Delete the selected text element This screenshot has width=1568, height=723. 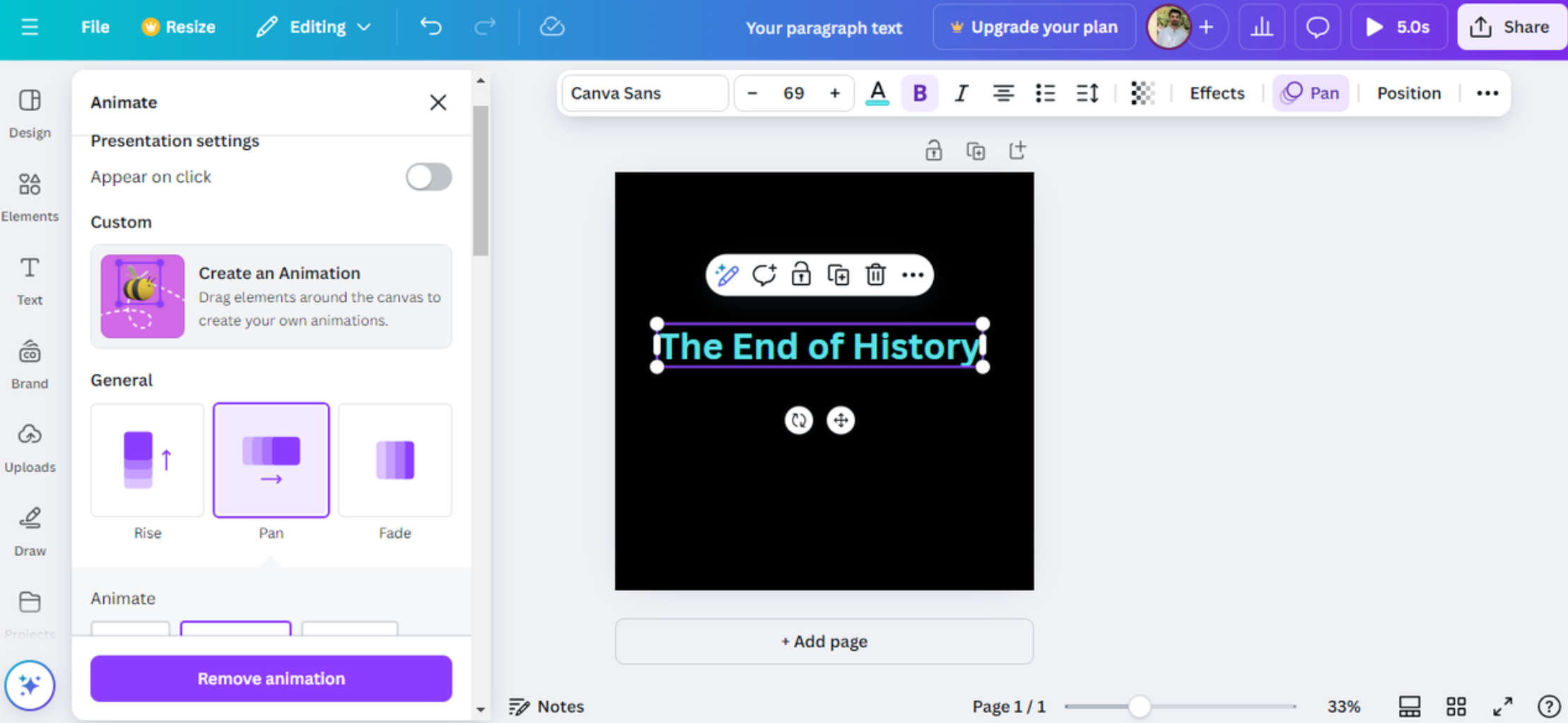pyautogui.click(x=875, y=275)
